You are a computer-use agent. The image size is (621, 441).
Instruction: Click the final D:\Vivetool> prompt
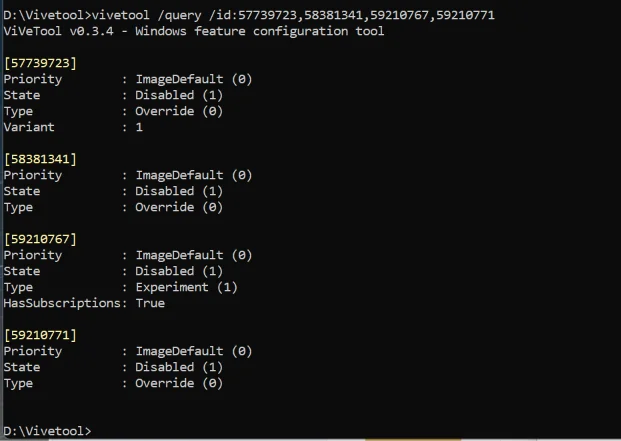pos(47,431)
